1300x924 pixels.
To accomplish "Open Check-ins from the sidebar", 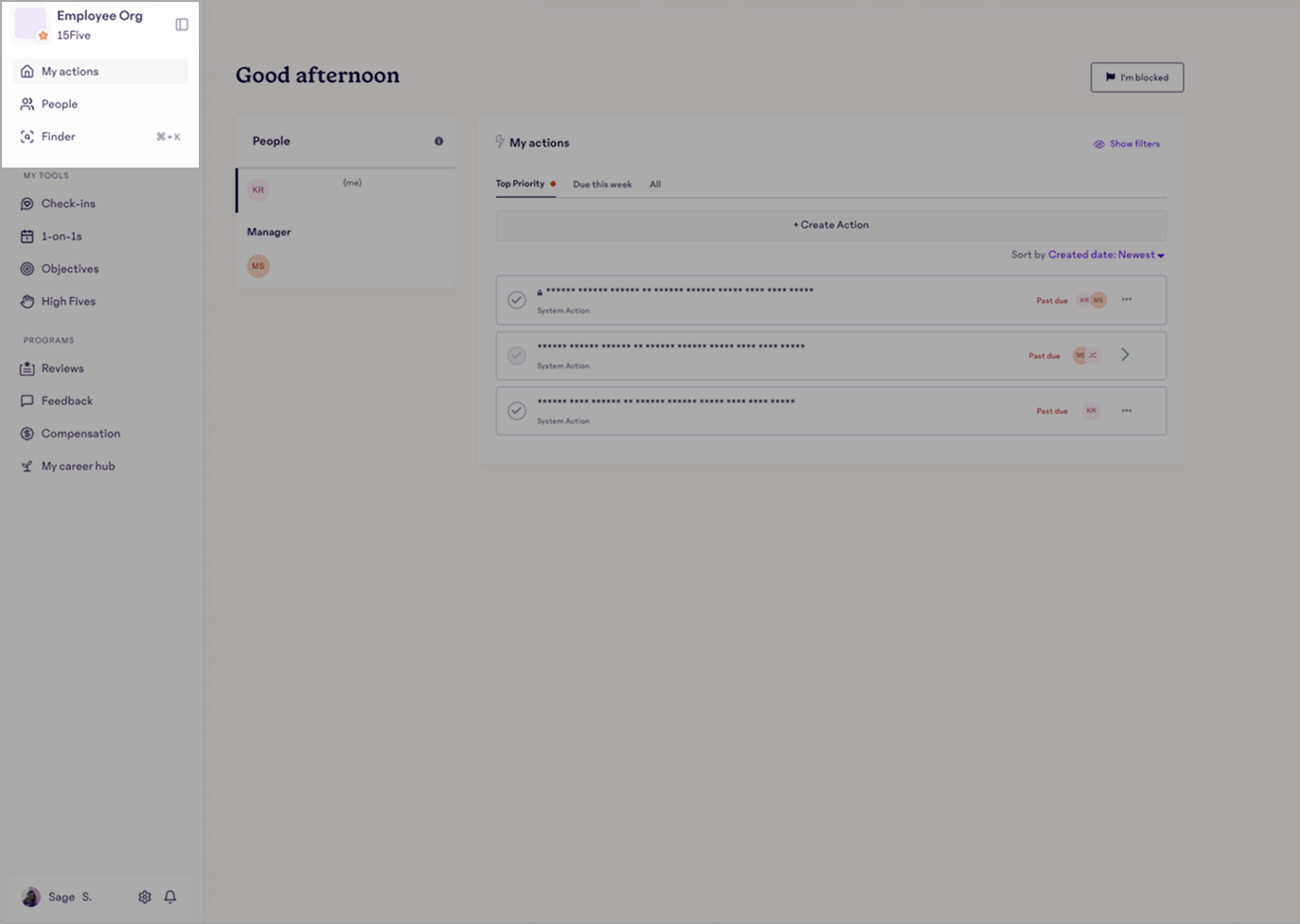I will [68, 204].
